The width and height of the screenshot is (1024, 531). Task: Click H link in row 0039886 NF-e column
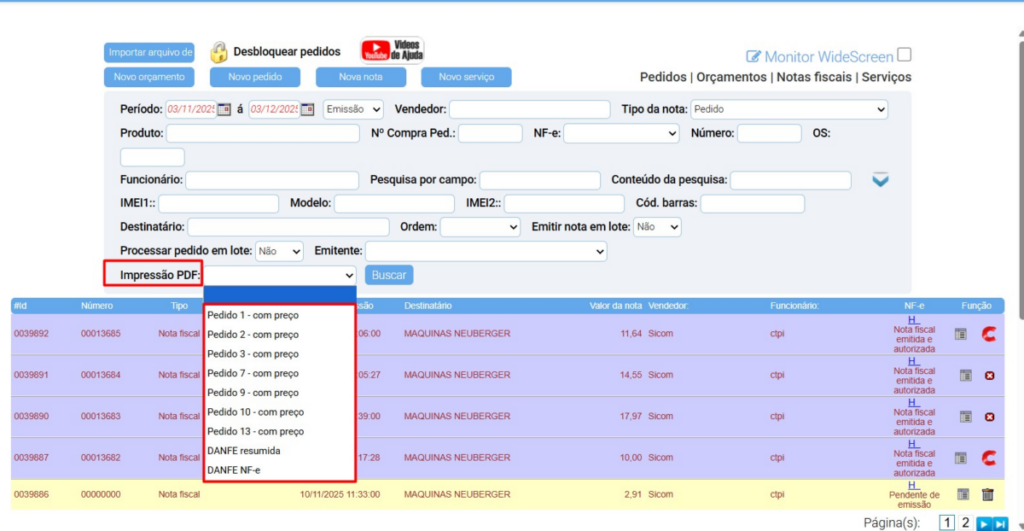point(914,485)
